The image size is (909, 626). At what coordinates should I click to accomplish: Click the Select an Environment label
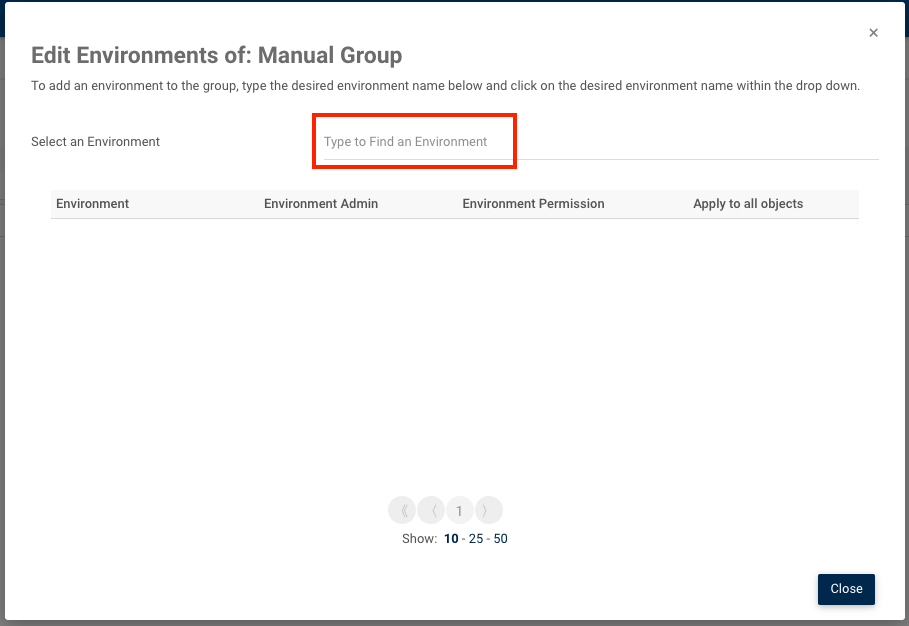point(96,142)
